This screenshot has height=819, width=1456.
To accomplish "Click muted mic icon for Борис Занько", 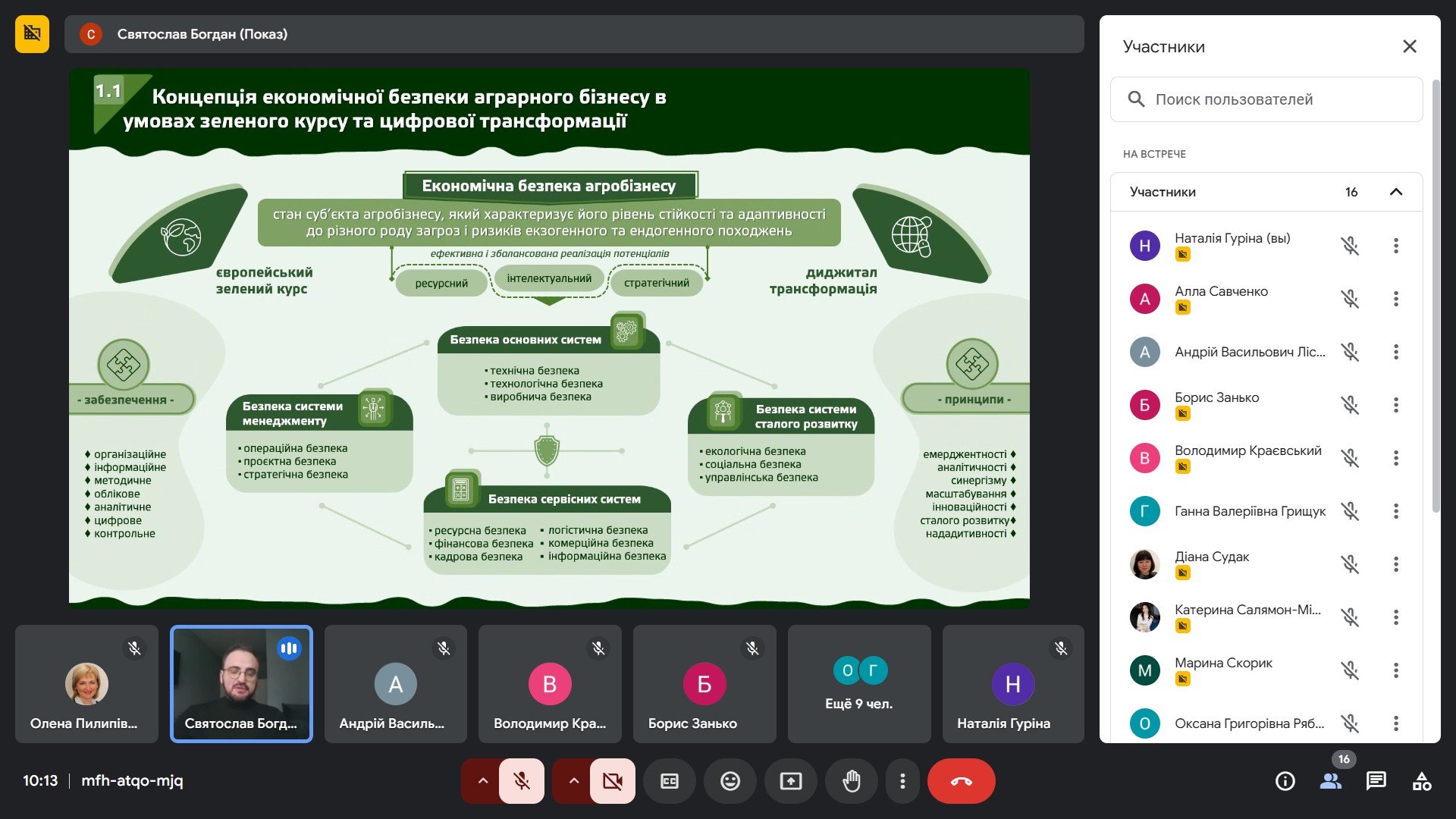I will [1350, 405].
